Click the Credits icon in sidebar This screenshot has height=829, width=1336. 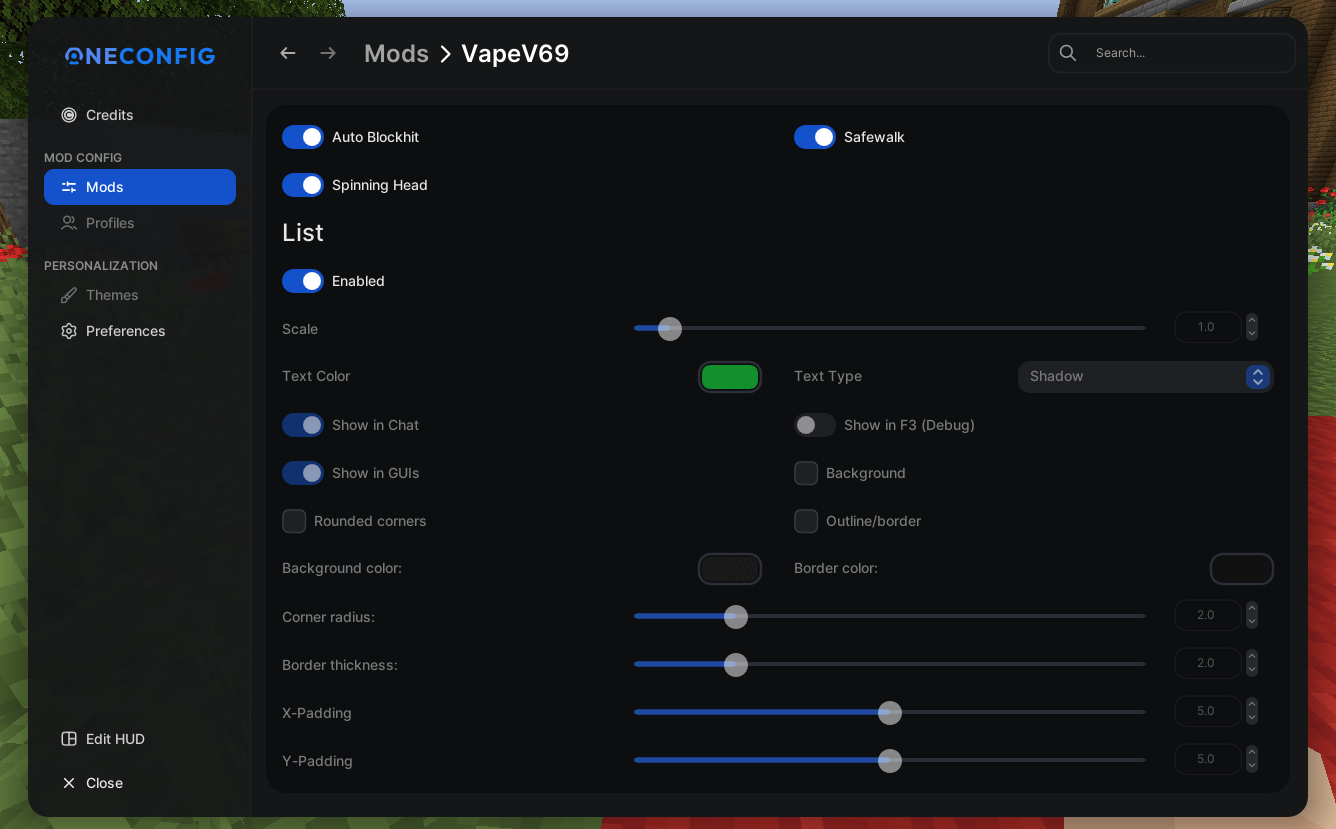[x=69, y=115]
